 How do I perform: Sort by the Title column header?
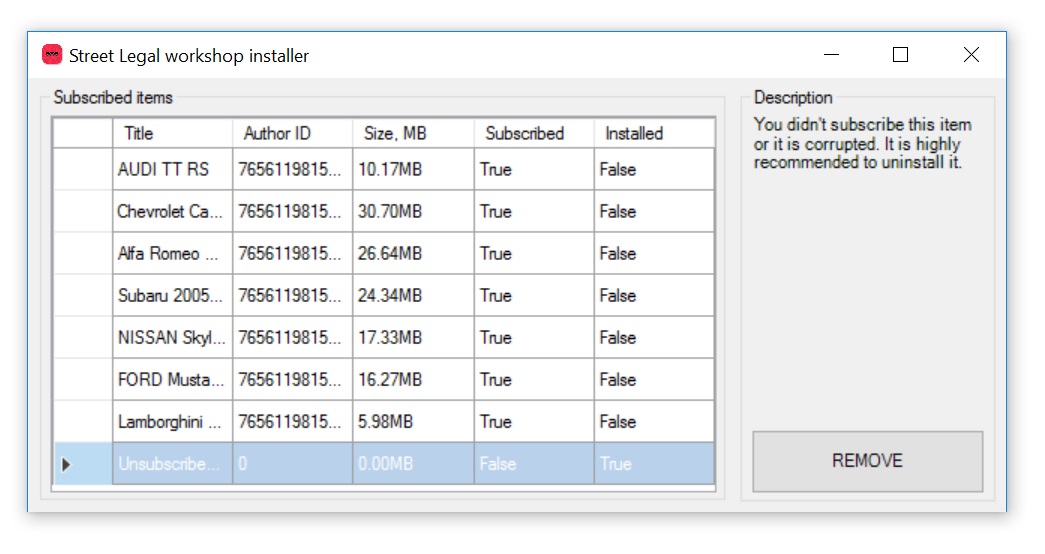pyautogui.click(x=172, y=133)
